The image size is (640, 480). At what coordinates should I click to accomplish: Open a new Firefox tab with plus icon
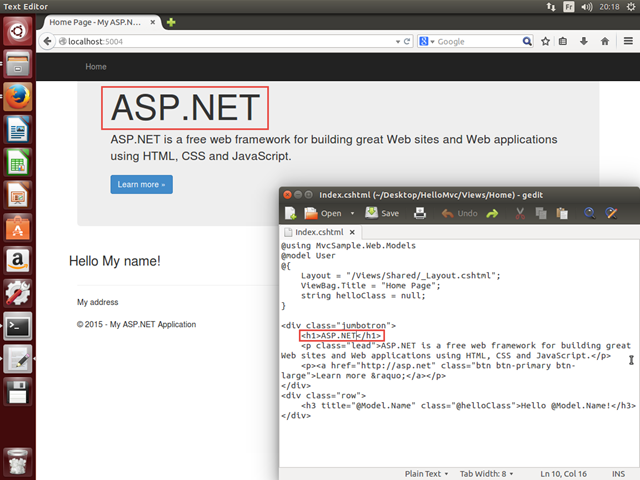pyautogui.click(x=171, y=22)
